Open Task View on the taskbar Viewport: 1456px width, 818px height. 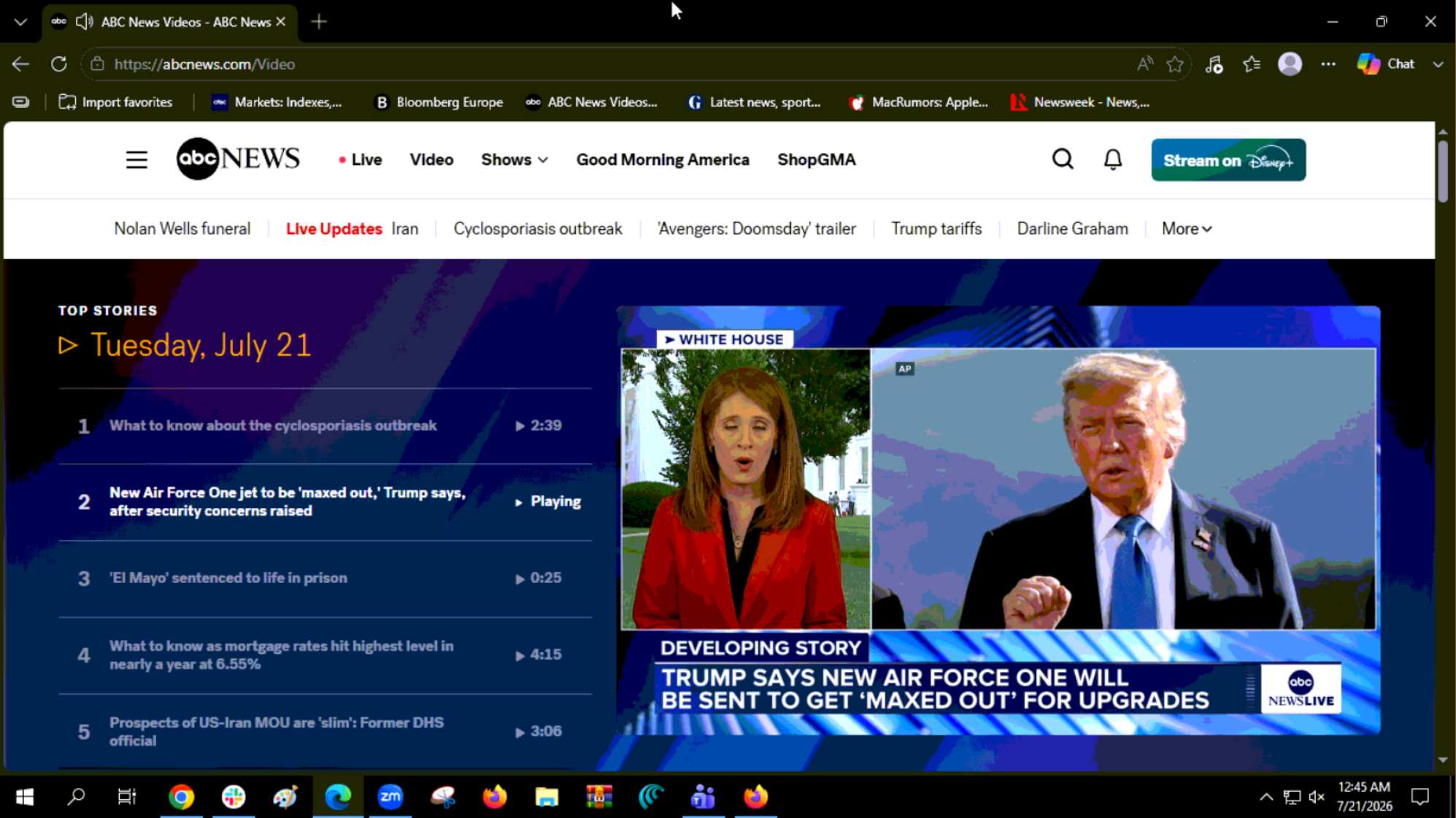[127, 797]
